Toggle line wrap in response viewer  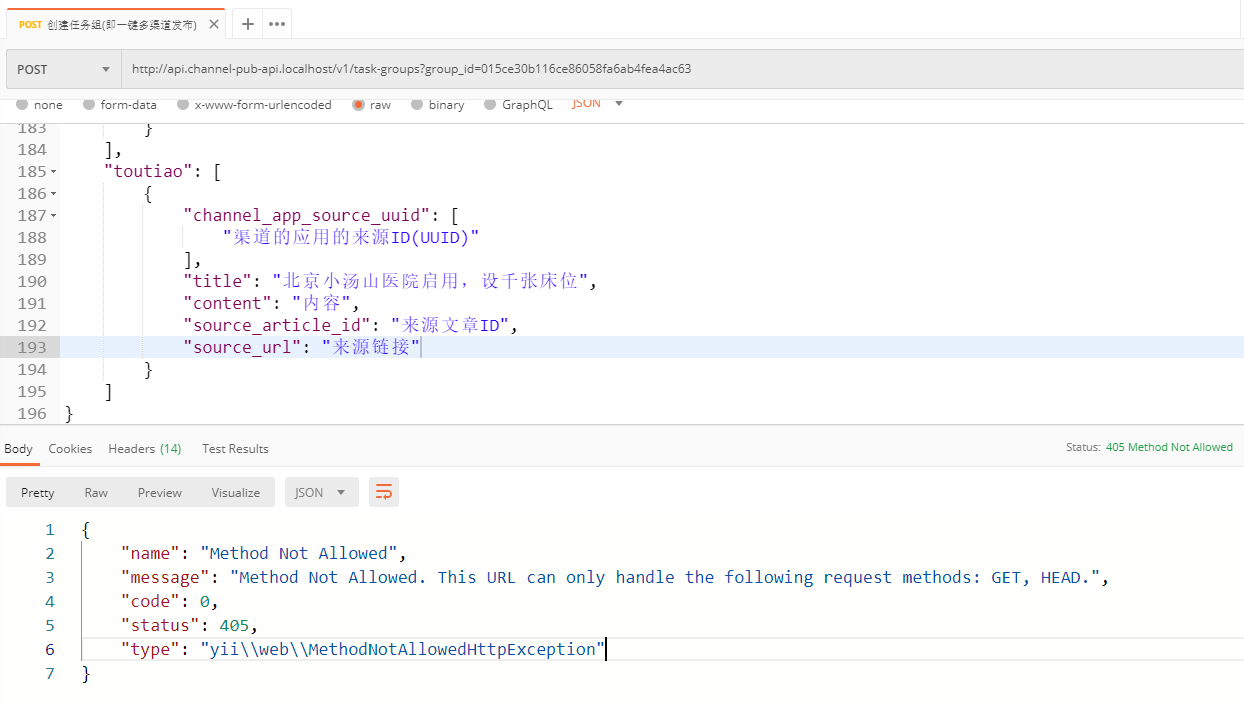click(x=384, y=492)
